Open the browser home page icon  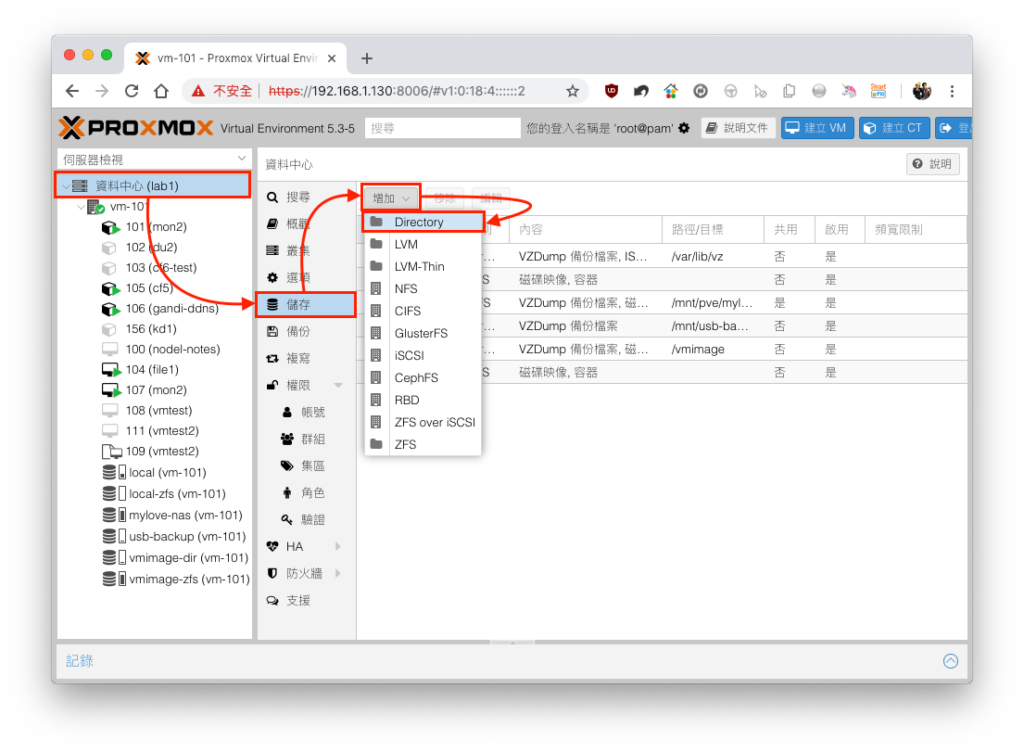[x=161, y=91]
